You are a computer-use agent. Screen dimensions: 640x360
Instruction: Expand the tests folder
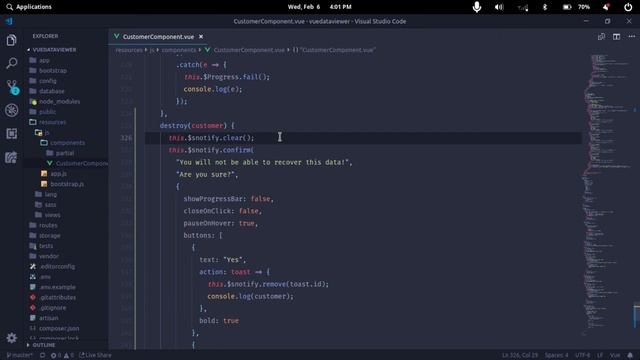click(46, 246)
